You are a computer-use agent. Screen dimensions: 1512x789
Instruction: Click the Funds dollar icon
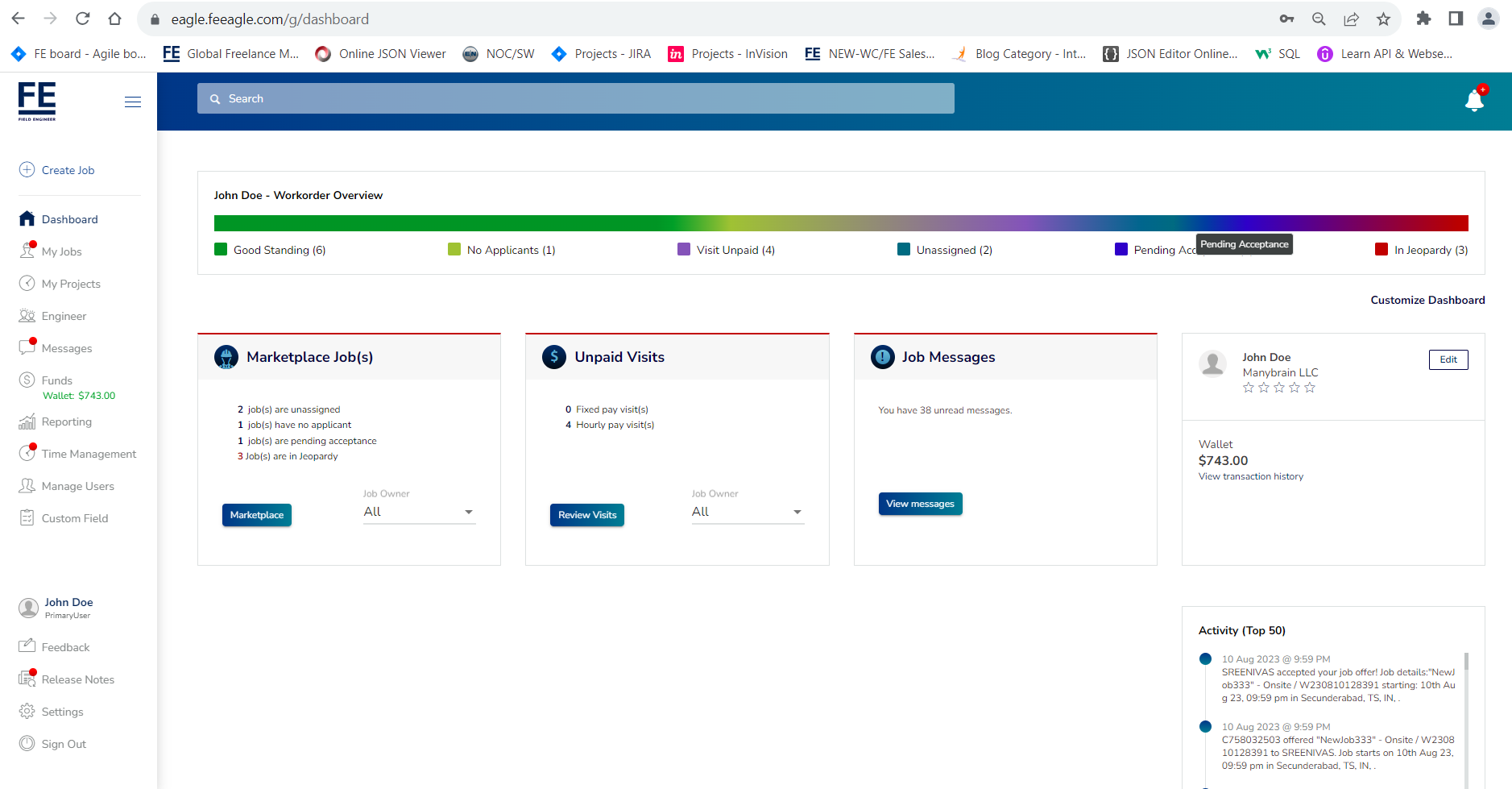27,380
